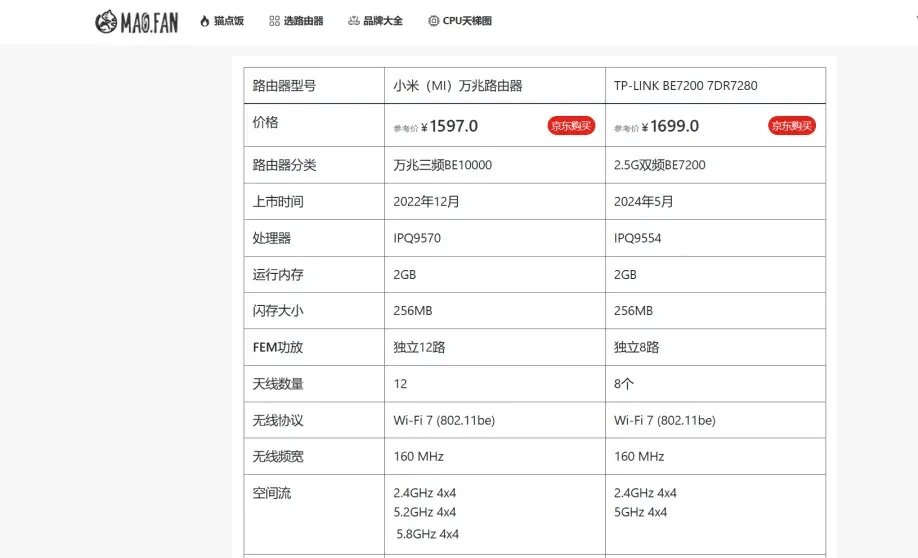
Task: Click the MAO.FAN site name text
Action: coord(149,22)
